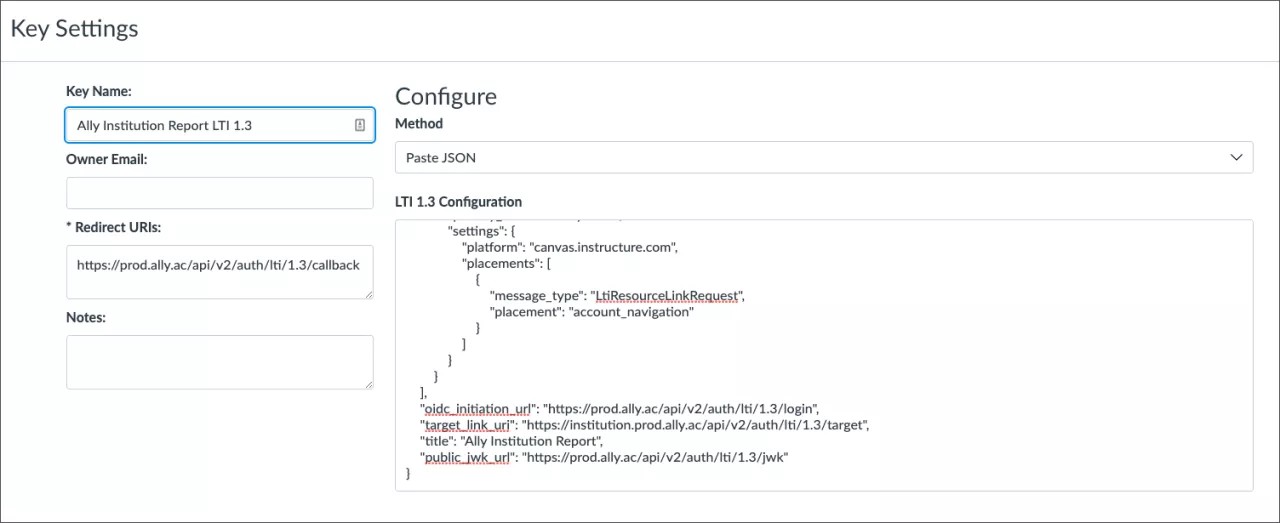The height and width of the screenshot is (523, 1280).
Task: Click inside the Redirect URIs callback text
Action: (218, 265)
